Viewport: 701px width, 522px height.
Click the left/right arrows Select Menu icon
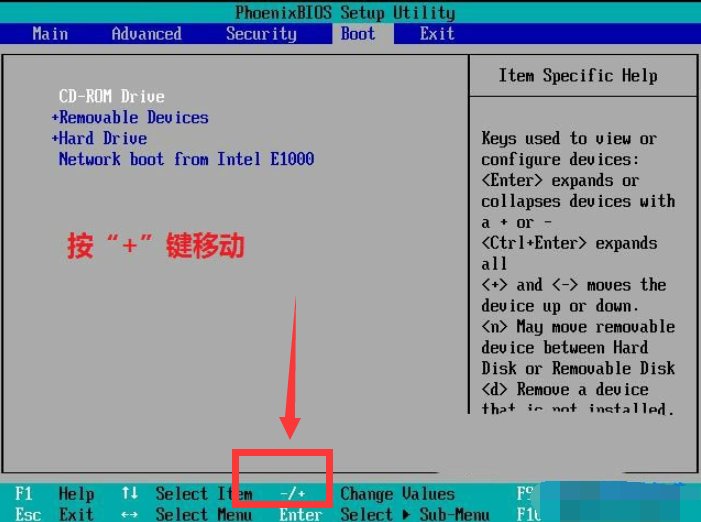(130, 514)
